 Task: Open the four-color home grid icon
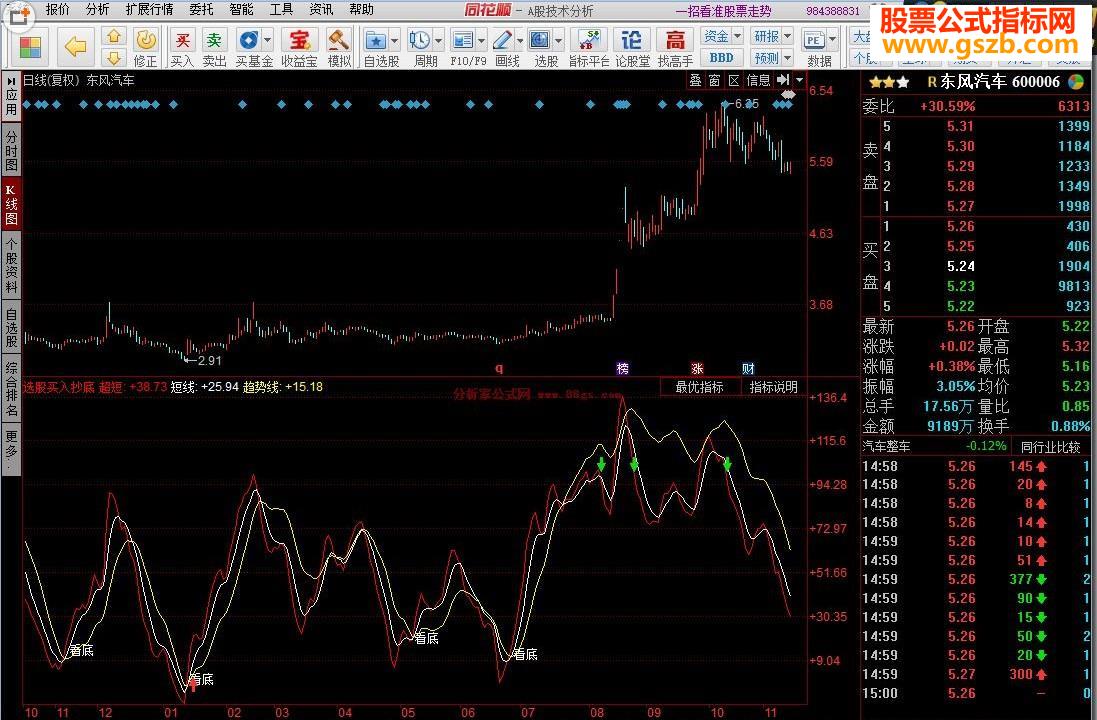point(30,48)
